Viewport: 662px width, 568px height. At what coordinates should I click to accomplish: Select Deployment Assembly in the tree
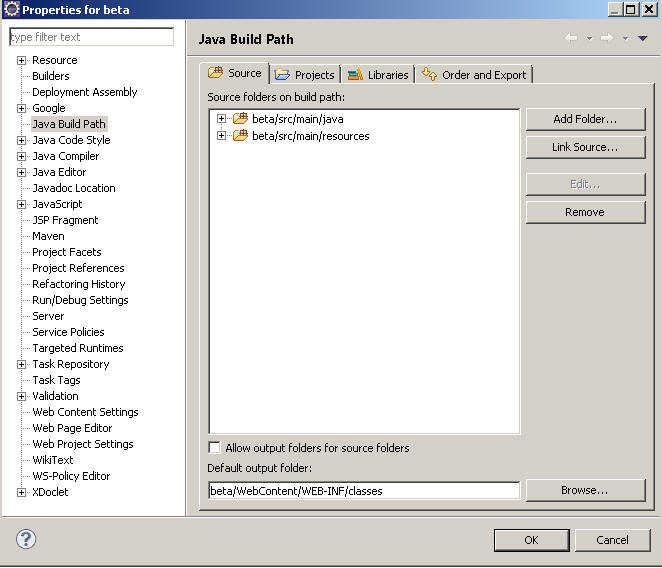84,92
